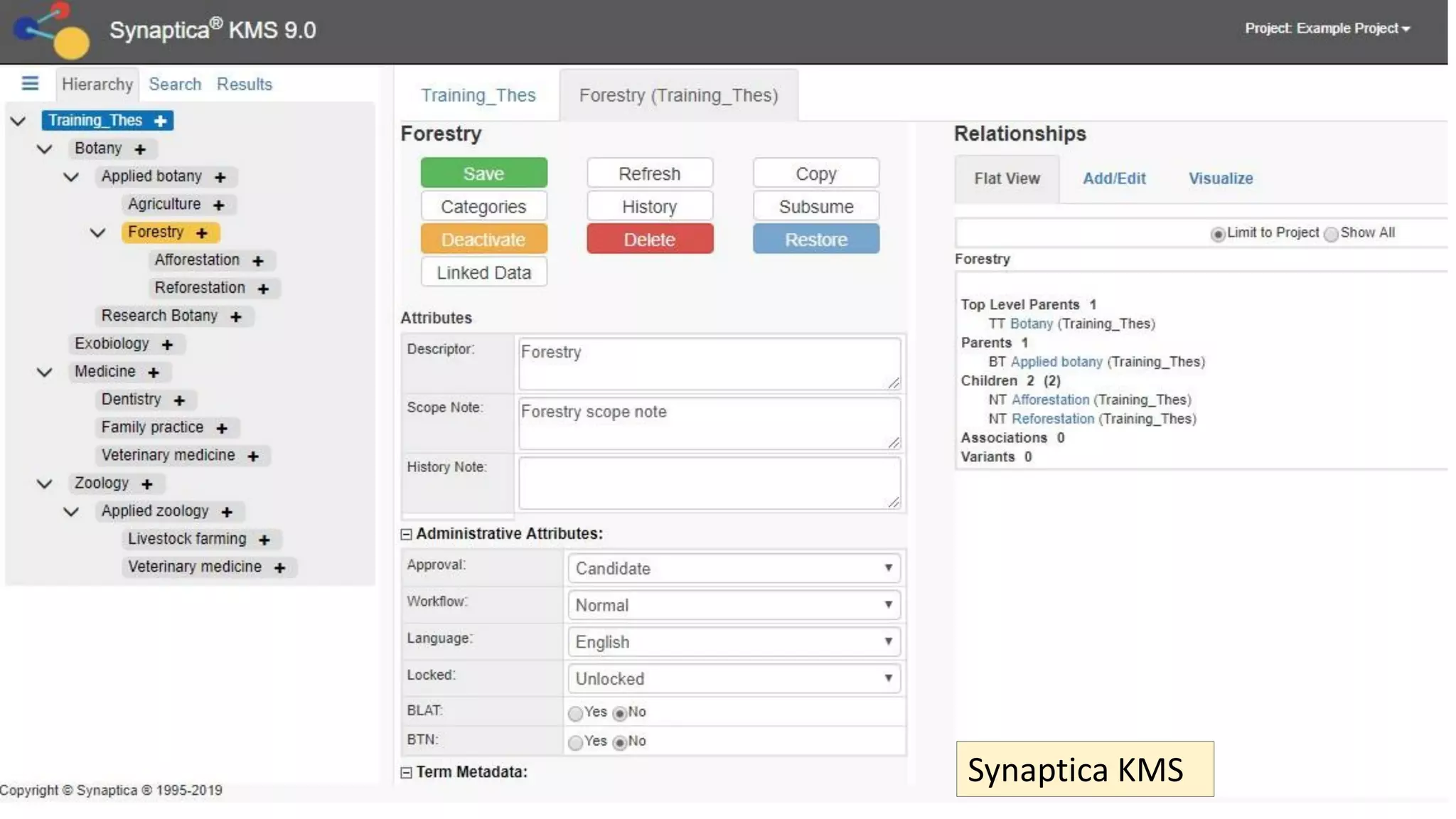
Task: Collapse the Training_Thes root node chevron
Action: (x=18, y=121)
